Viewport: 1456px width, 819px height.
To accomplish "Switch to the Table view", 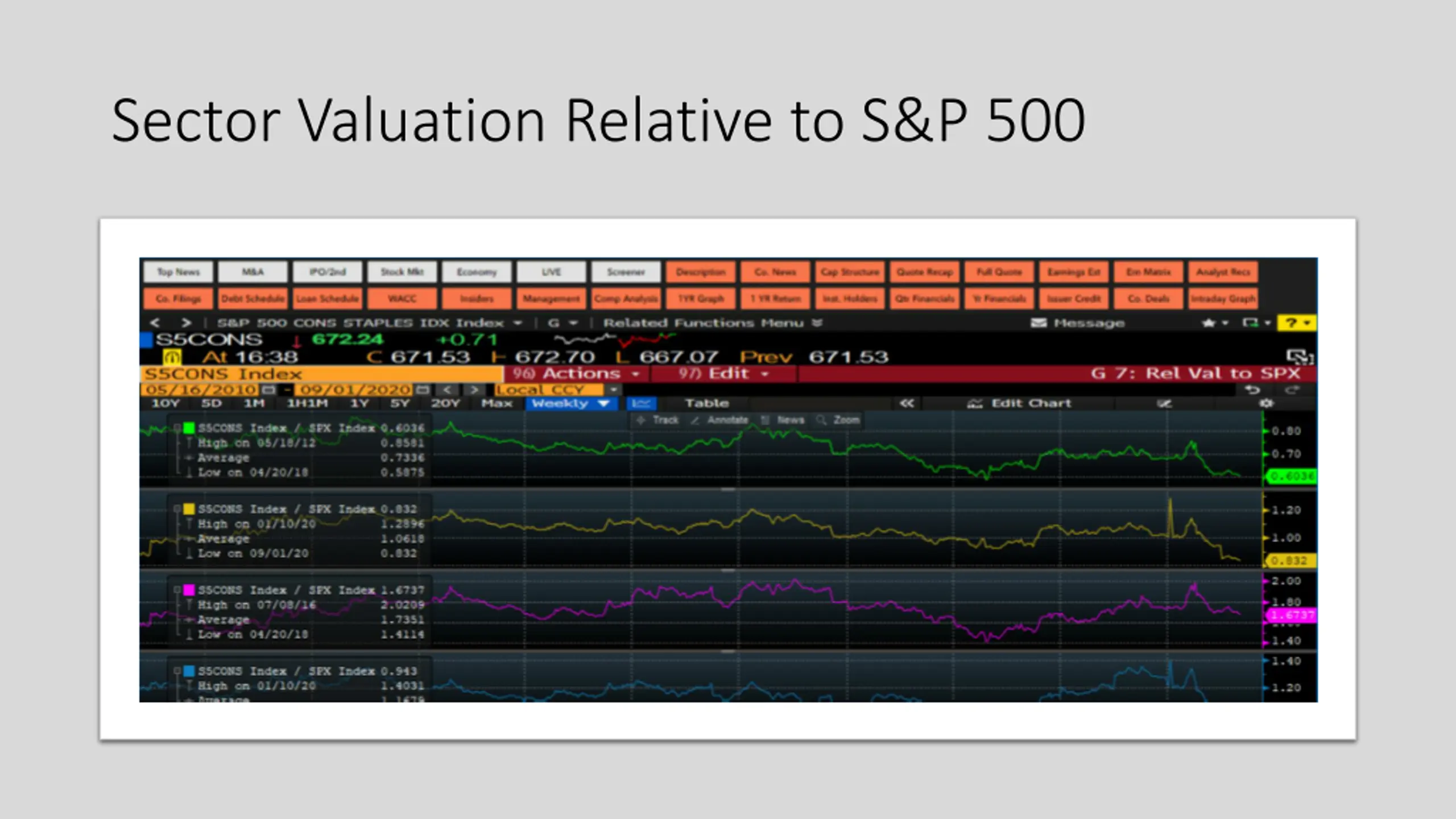I will pyautogui.click(x=706, y=403).
